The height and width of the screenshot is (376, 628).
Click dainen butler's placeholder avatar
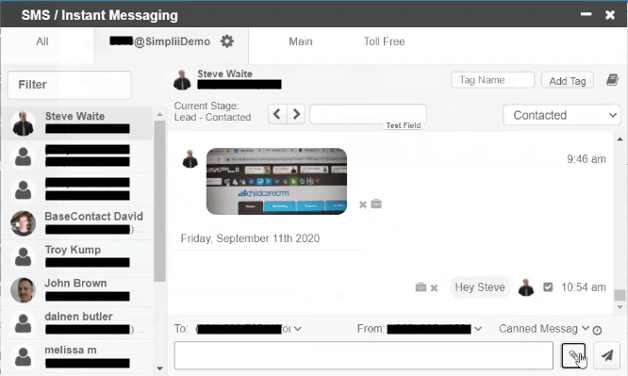(23, 323)
